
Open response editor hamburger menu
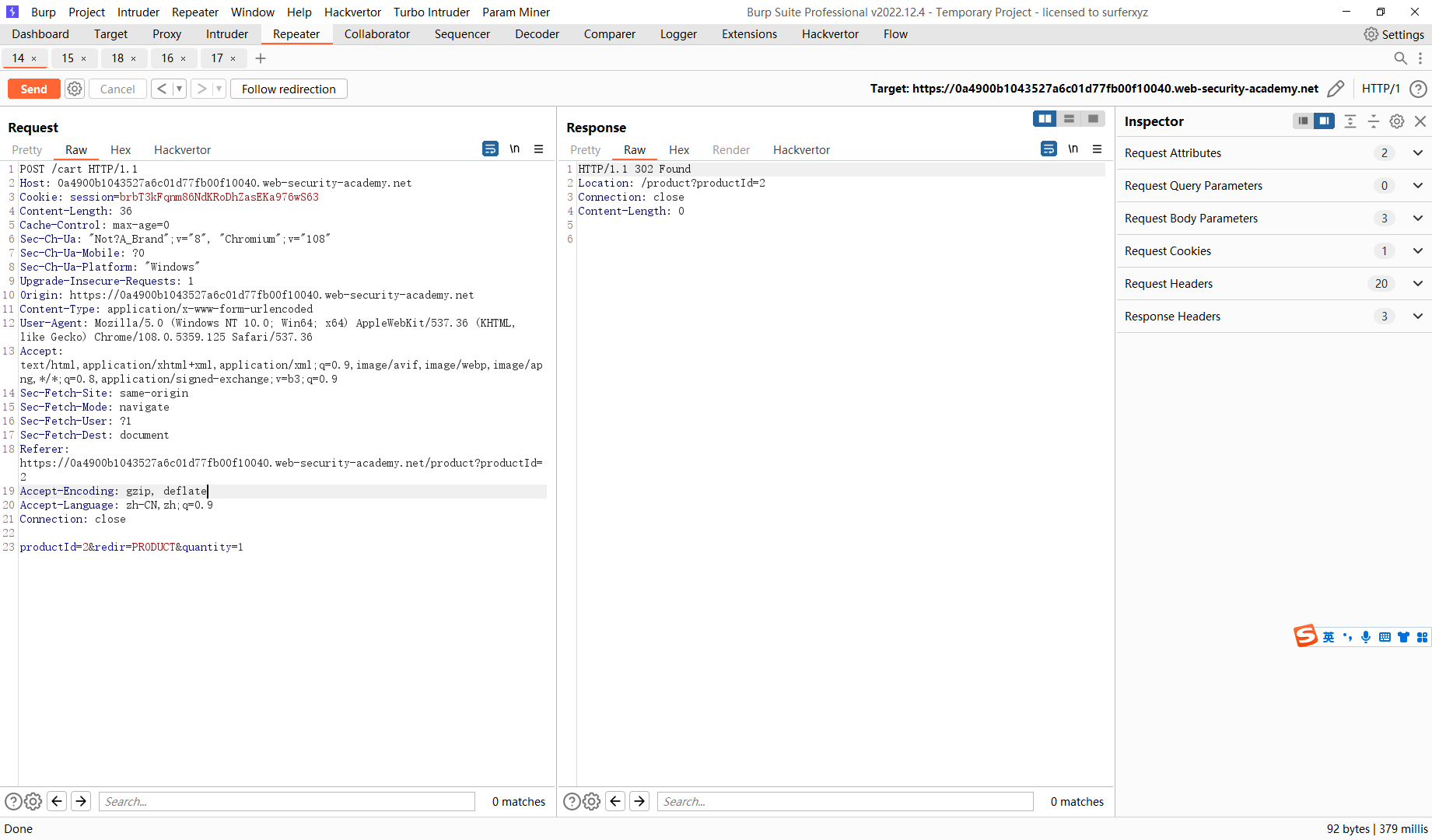pyautogui.click(x=1097, y=149)
